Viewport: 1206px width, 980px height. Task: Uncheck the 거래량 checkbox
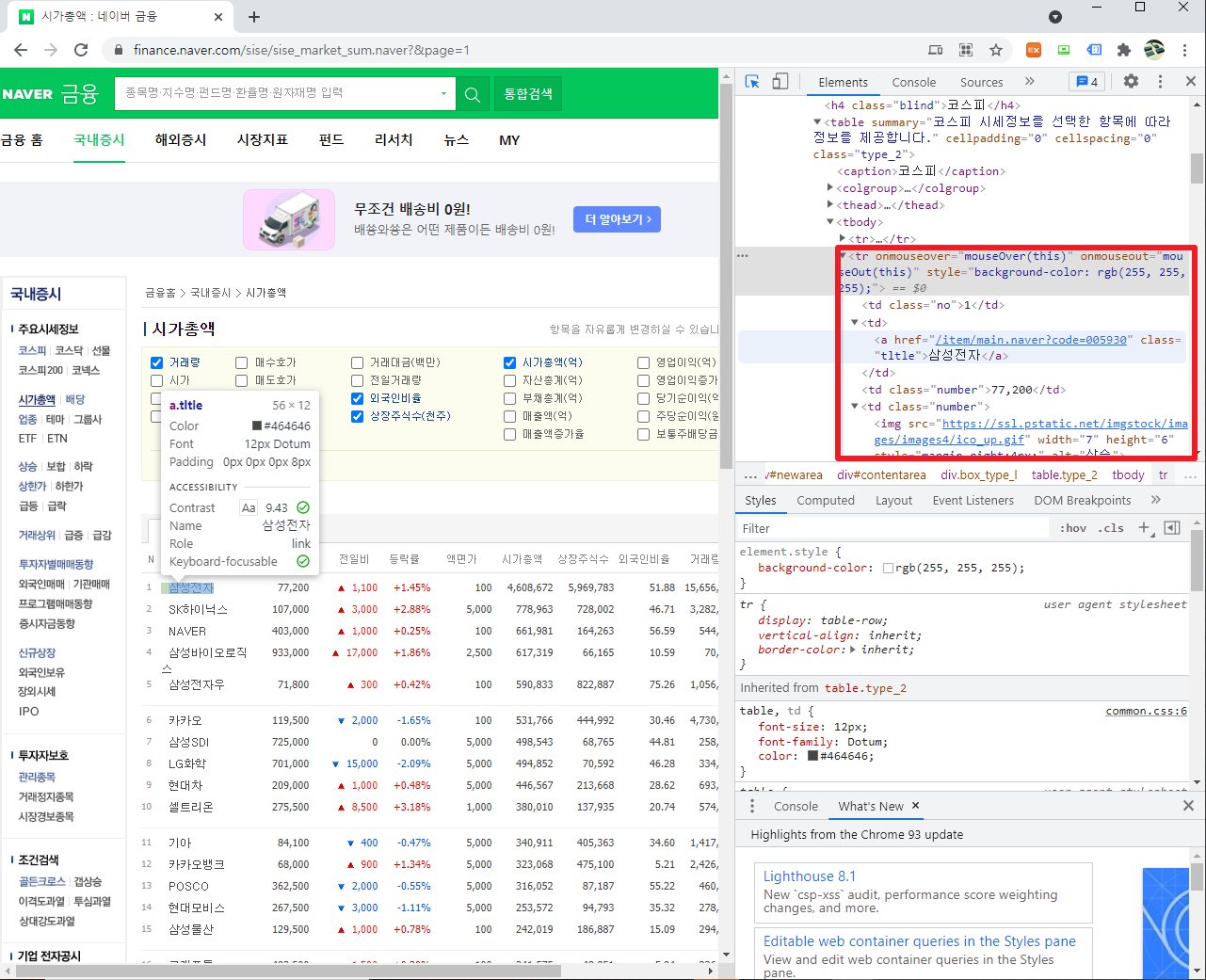157,362
